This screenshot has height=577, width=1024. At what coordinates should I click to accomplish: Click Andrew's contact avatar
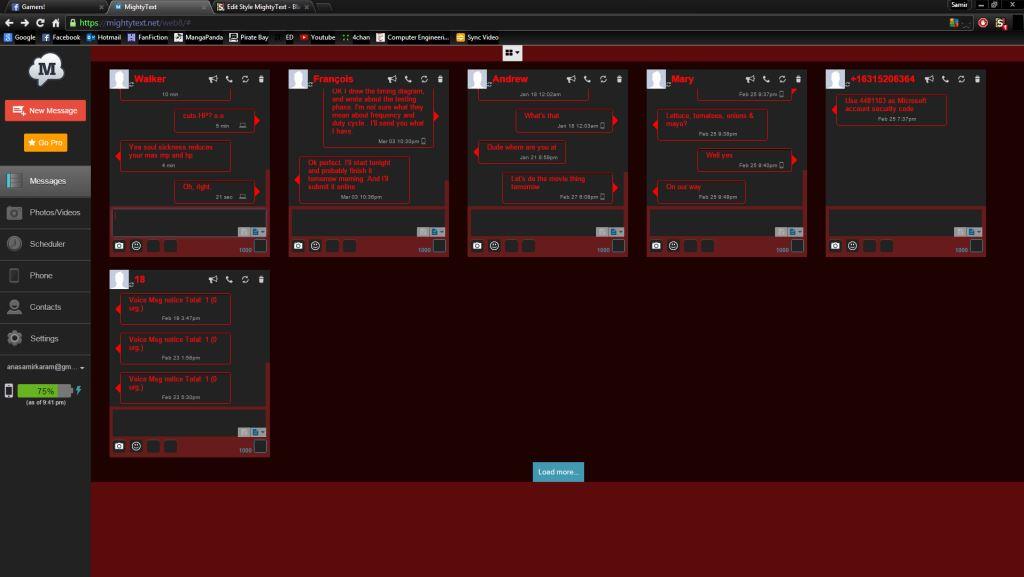tap(477, 79)
